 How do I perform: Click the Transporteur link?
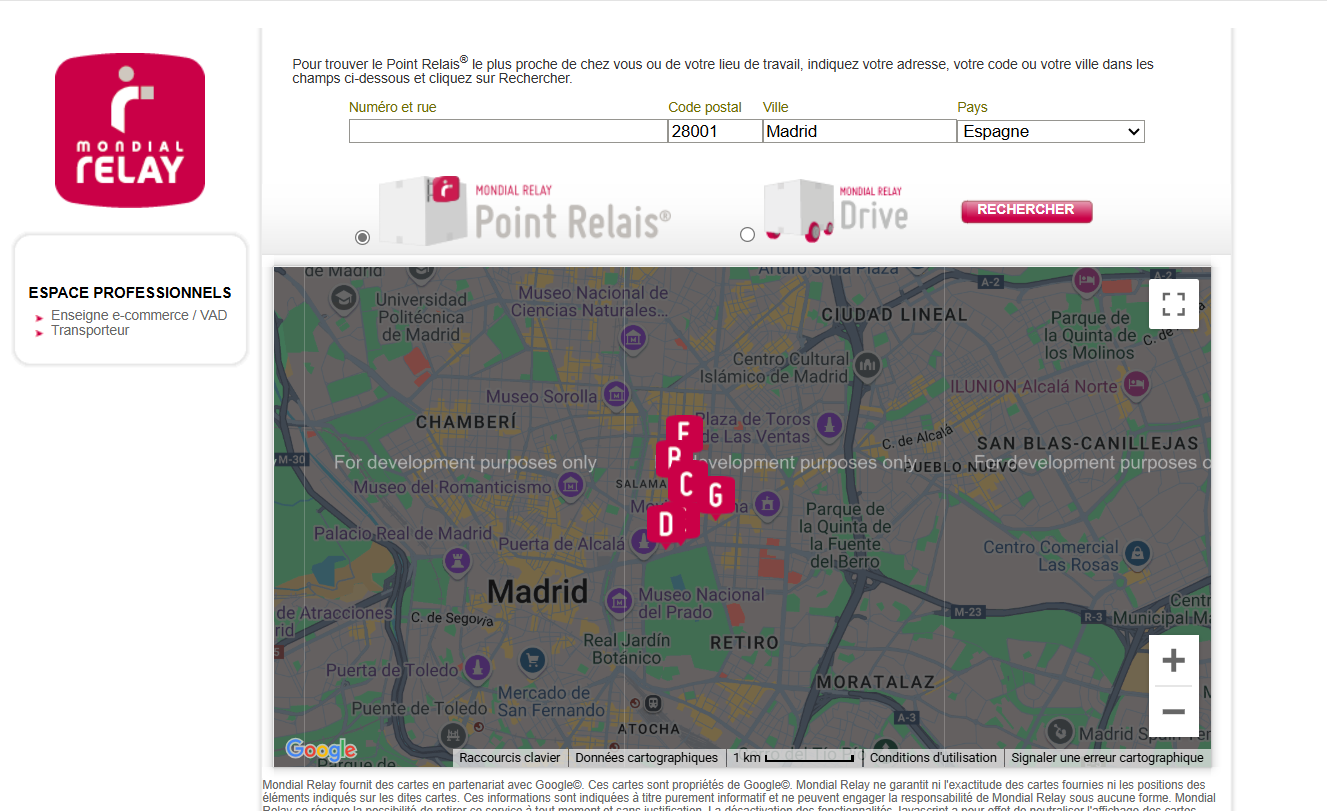(88, 330)
